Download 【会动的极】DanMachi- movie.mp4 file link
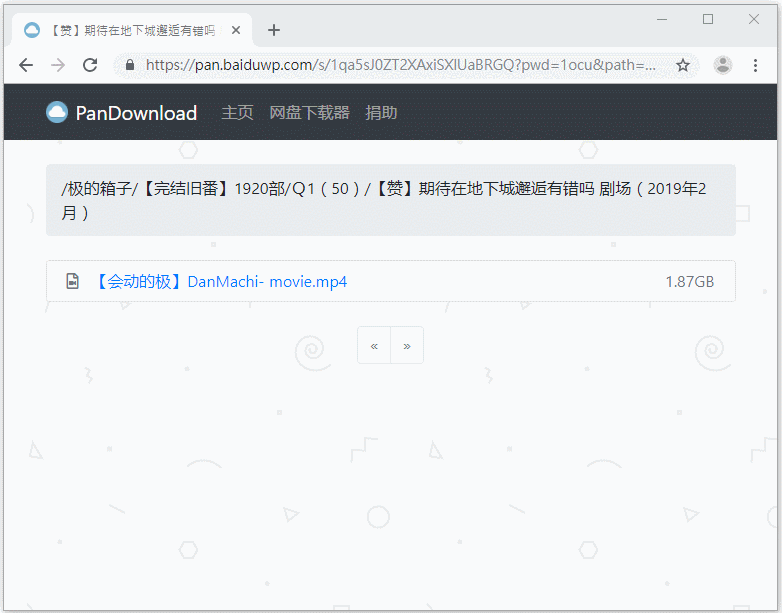Image resolution: width=782 pixels, height=613 pixels. [220, 282]
